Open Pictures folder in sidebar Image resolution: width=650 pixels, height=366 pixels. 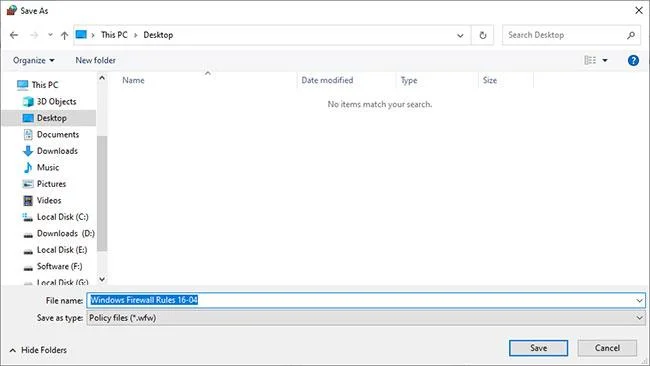coord(51,184)
